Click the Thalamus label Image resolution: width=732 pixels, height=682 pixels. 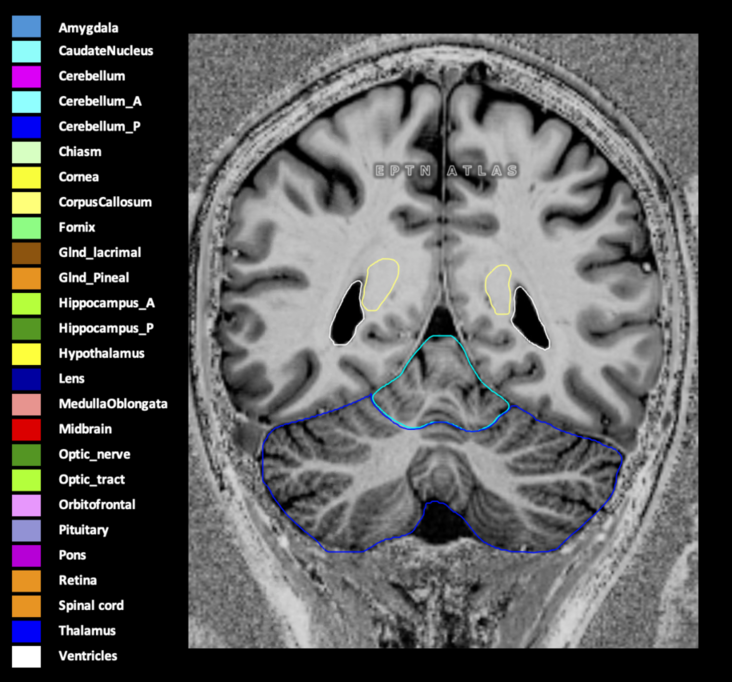(87, 630)
